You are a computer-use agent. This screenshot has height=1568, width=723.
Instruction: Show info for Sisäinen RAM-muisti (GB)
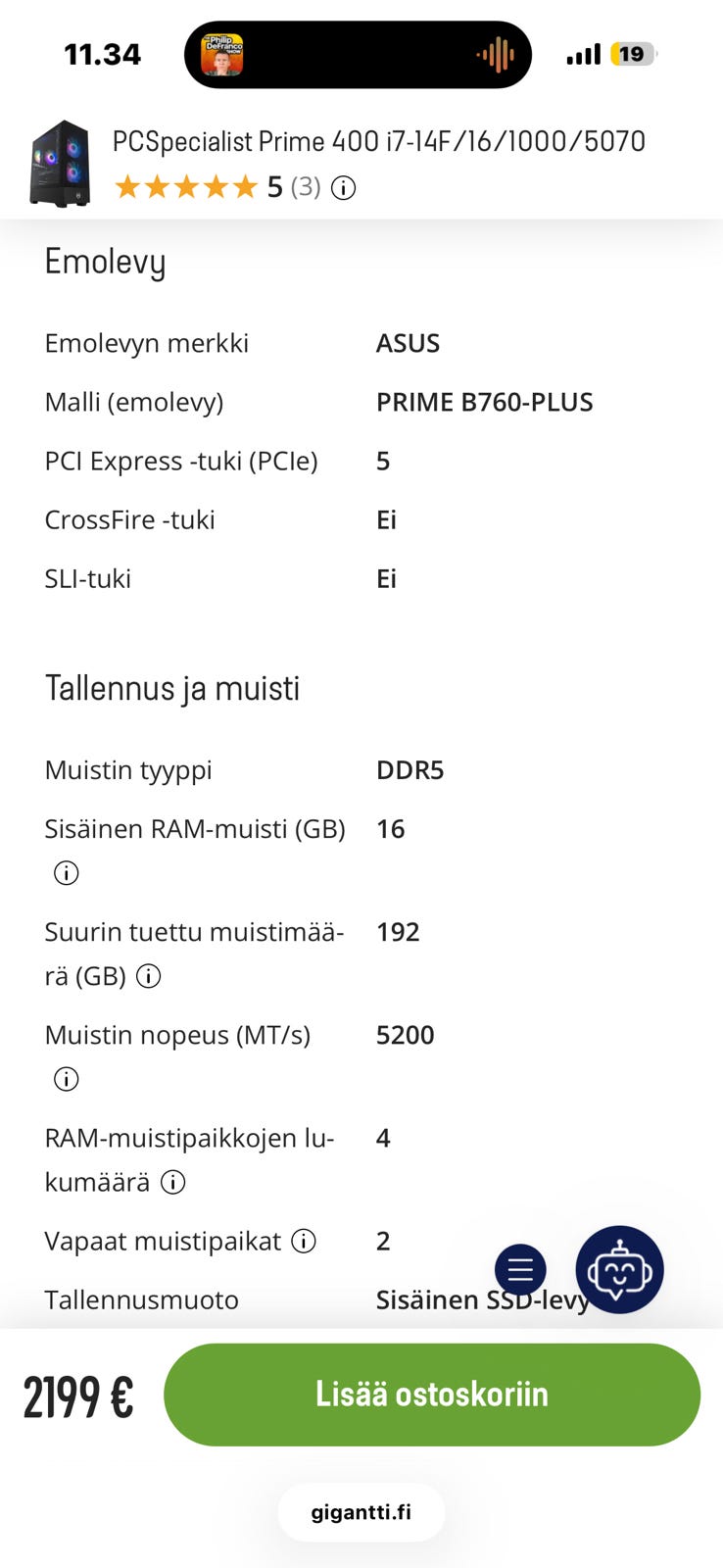pyautogui.click(x=66, y=873)
